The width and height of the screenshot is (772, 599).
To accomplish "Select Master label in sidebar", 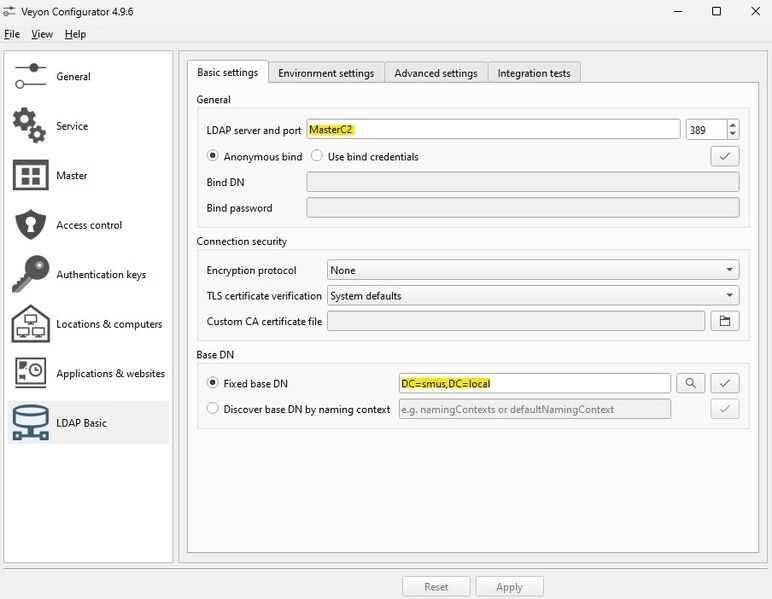I will pos(71,175).
